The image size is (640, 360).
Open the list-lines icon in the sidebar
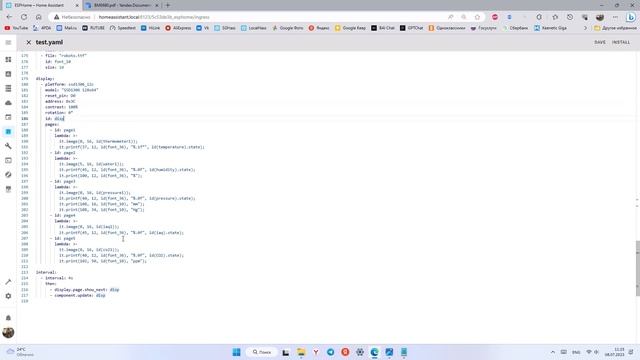click(x=8, y=89)
